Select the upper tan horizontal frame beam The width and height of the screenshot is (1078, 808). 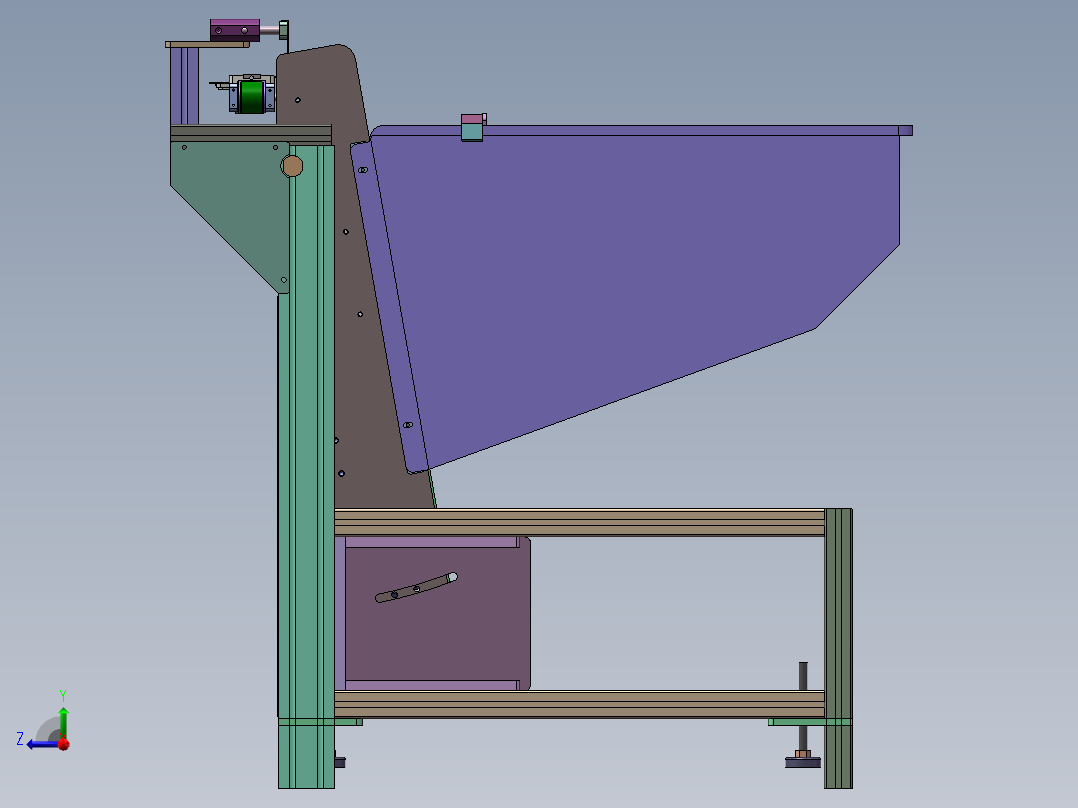click(580, 522)
